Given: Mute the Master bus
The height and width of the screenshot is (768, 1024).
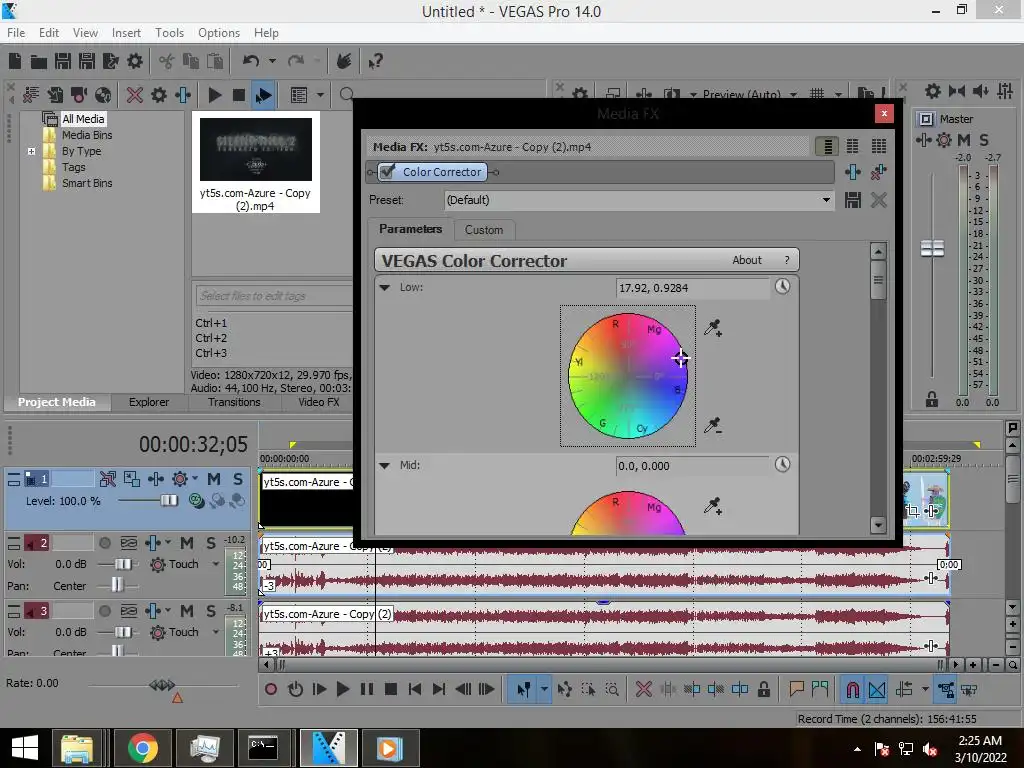Looking at the screenshot, I should pyautogui.click(x=964, y=140).
